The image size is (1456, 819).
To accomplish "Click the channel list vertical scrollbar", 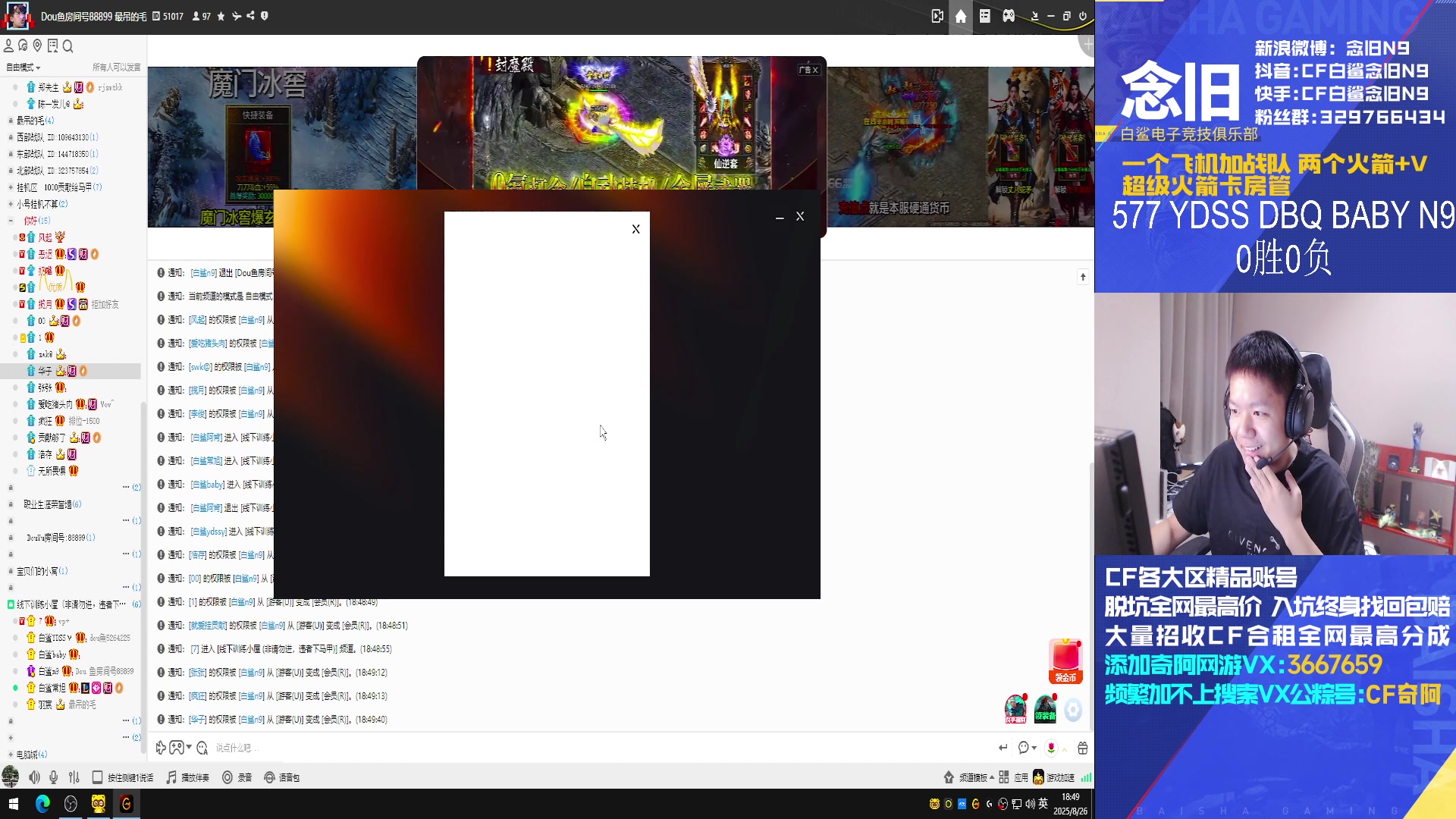I will (x=143, y=576).
